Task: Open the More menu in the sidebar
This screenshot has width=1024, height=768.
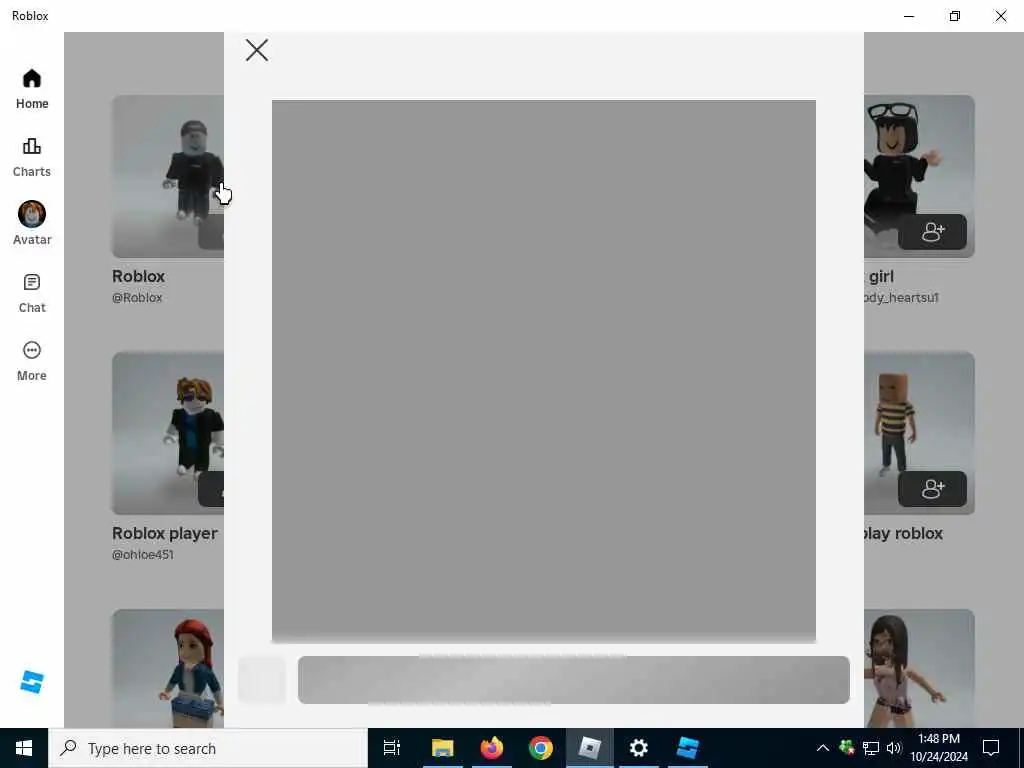Action: [32, 361]
